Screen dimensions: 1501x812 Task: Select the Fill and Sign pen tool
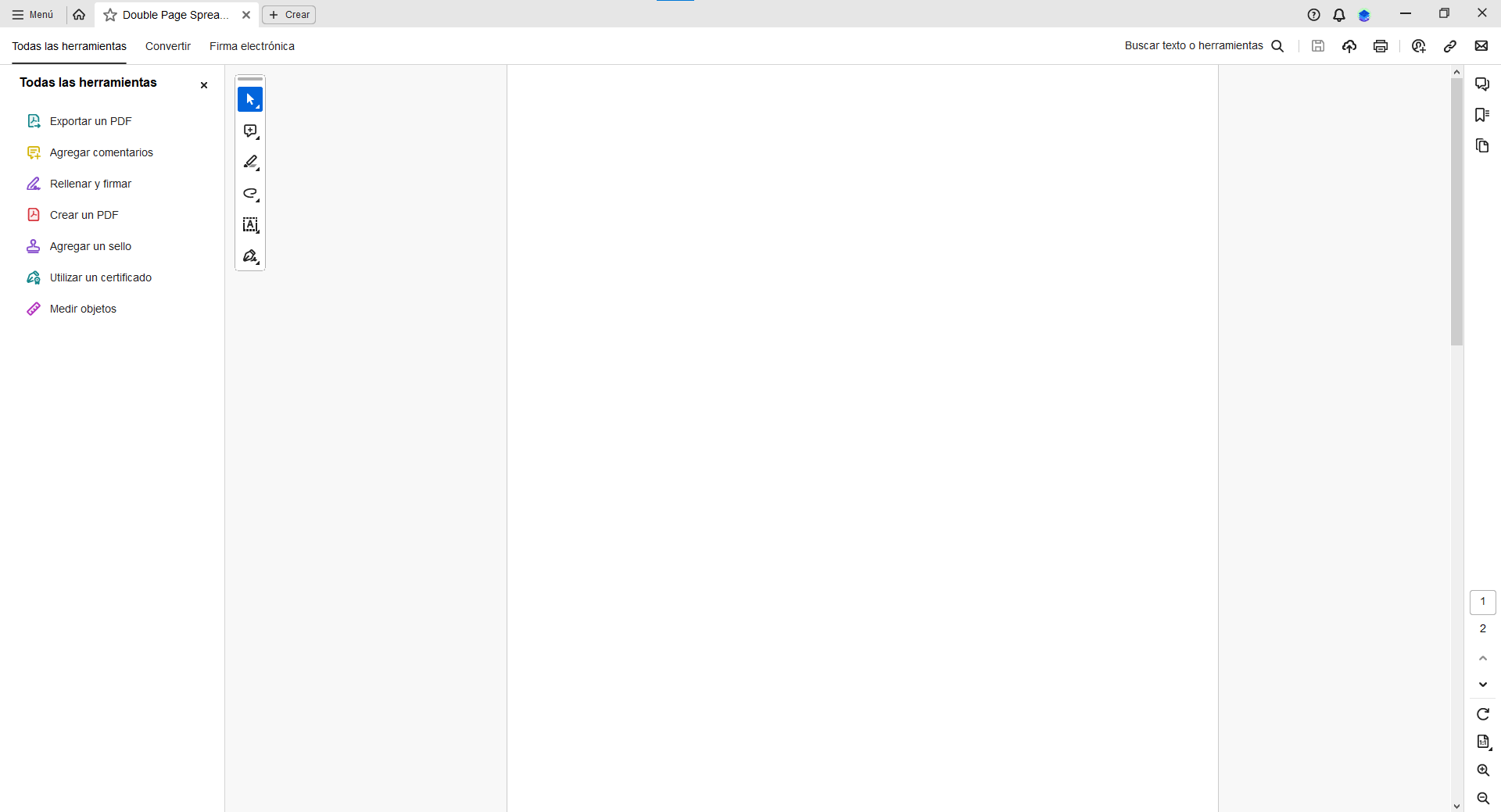[x=250, y=256]
